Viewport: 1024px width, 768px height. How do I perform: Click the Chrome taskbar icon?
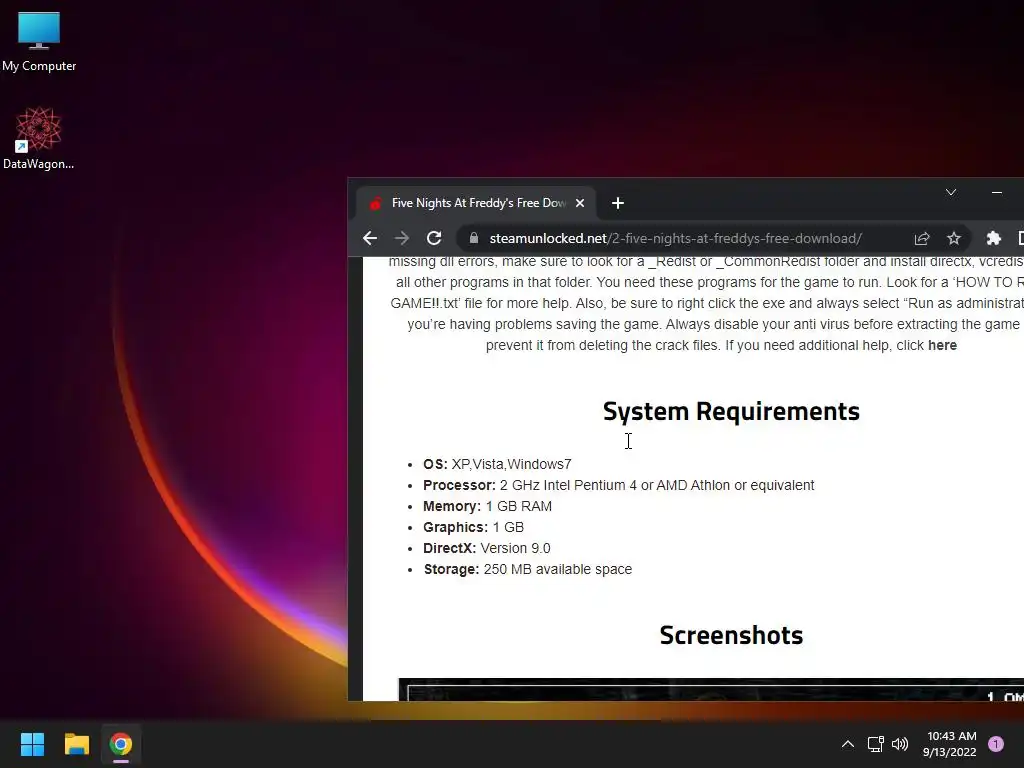(121, 744)
